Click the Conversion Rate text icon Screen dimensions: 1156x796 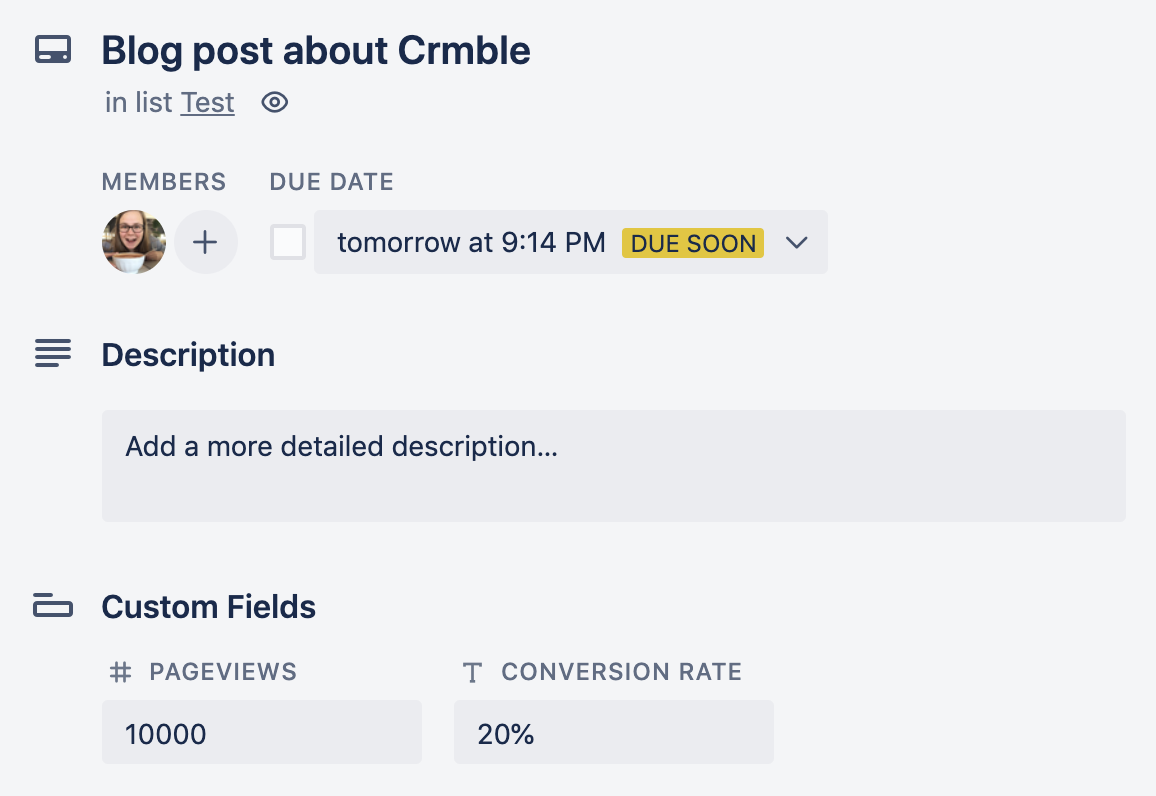[473, 673]
